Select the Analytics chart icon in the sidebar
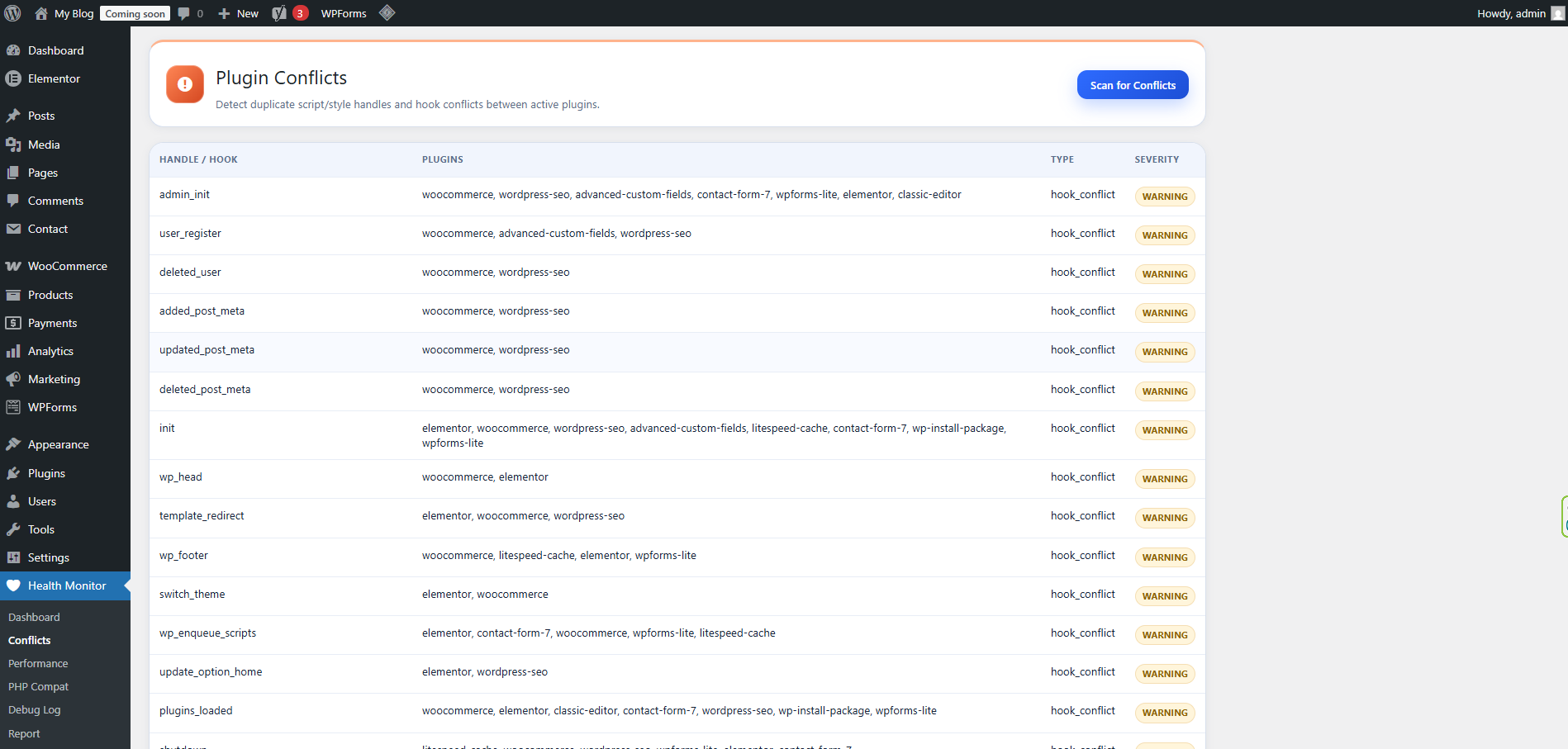Image resolution: width=1568 pixels, height=749 pixels. (14, 351)
